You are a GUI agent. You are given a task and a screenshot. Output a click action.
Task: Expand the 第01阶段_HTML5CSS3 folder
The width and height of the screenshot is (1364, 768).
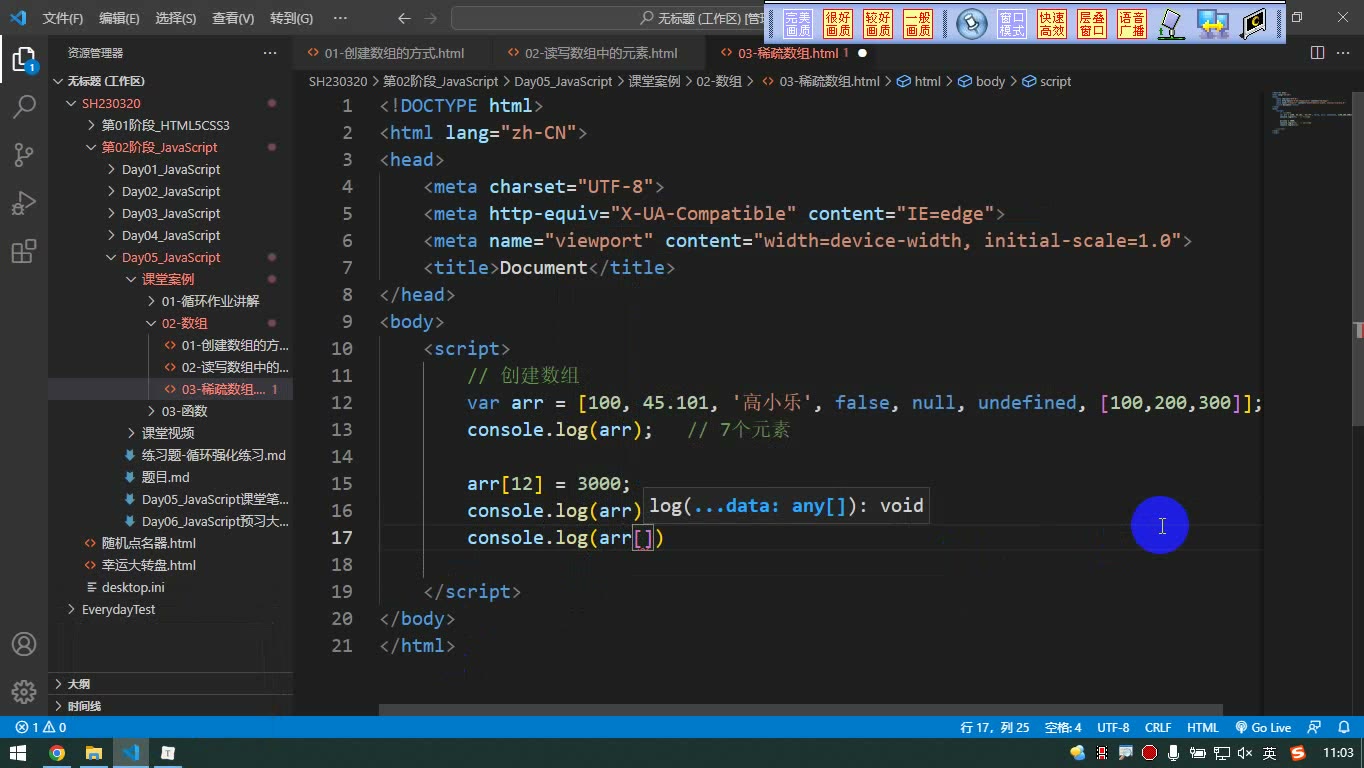pyautogui.click(x=165, y=125)
